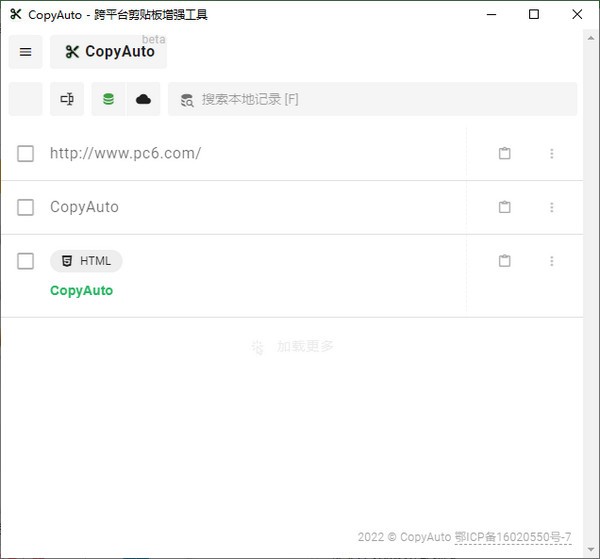Click the green CopyAuto HTML content
The width and height of the screenshot is (600, 559).
tap(82, 290)
